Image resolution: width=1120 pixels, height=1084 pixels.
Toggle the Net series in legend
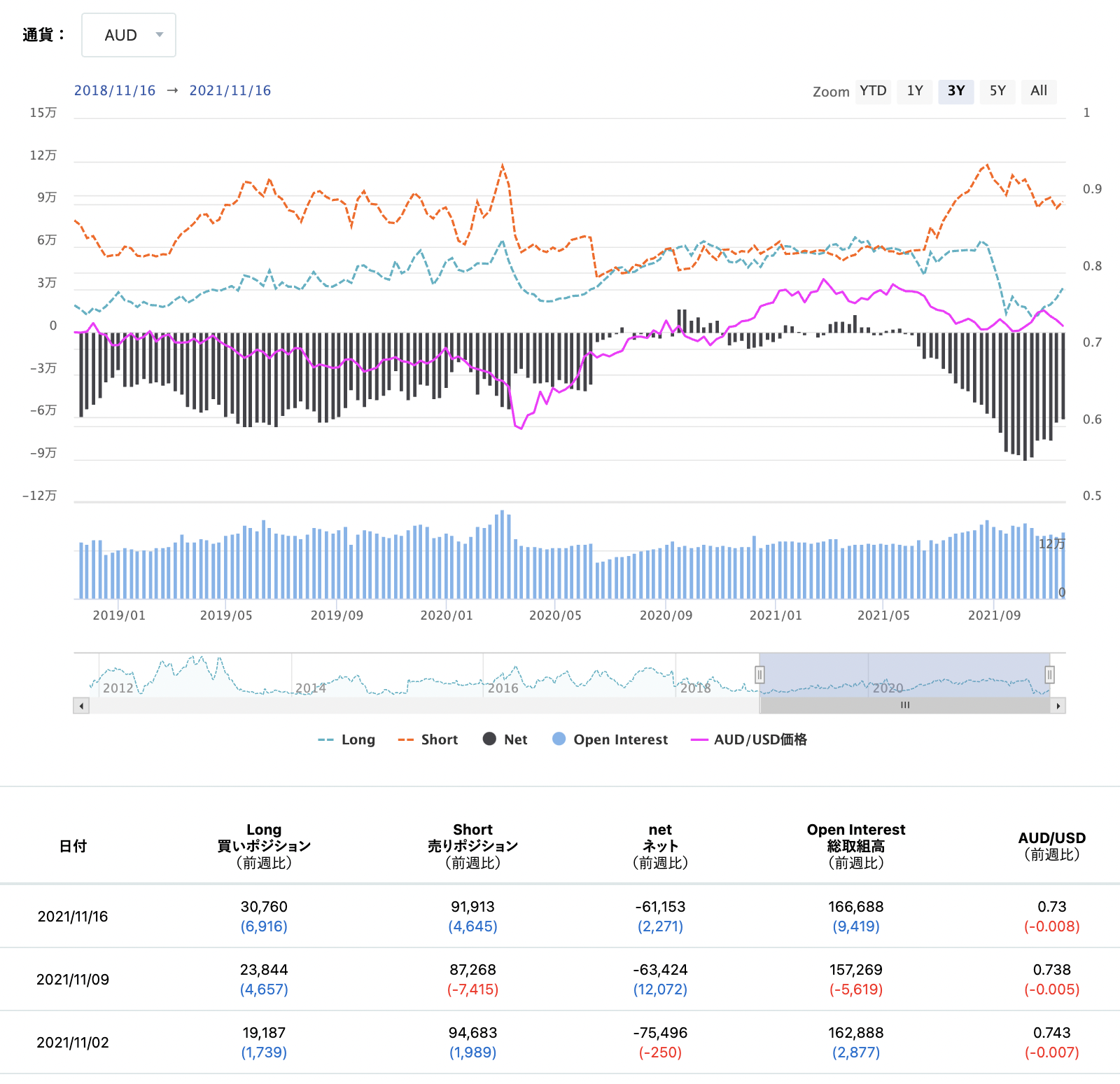(x=505, y=739)
